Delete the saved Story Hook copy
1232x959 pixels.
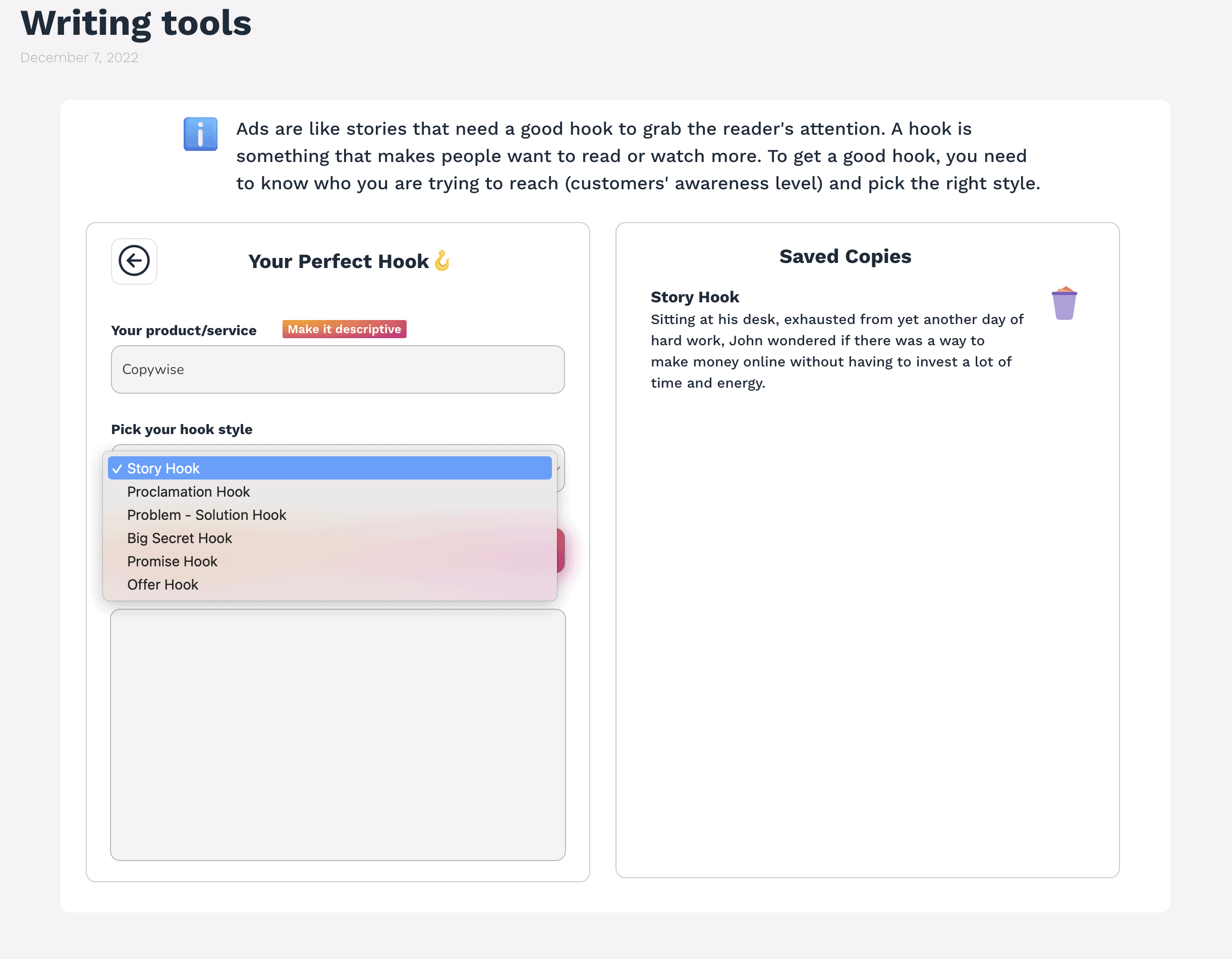click(1064, 303)
